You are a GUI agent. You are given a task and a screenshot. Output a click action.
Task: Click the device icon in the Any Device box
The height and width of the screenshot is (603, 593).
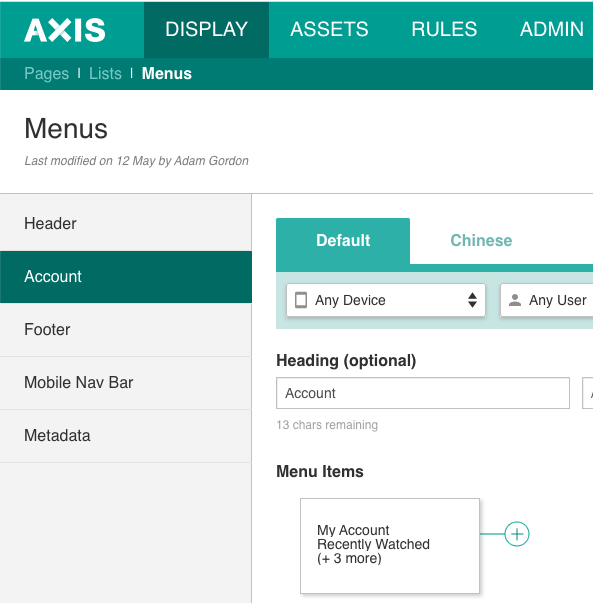pos(301,300)
